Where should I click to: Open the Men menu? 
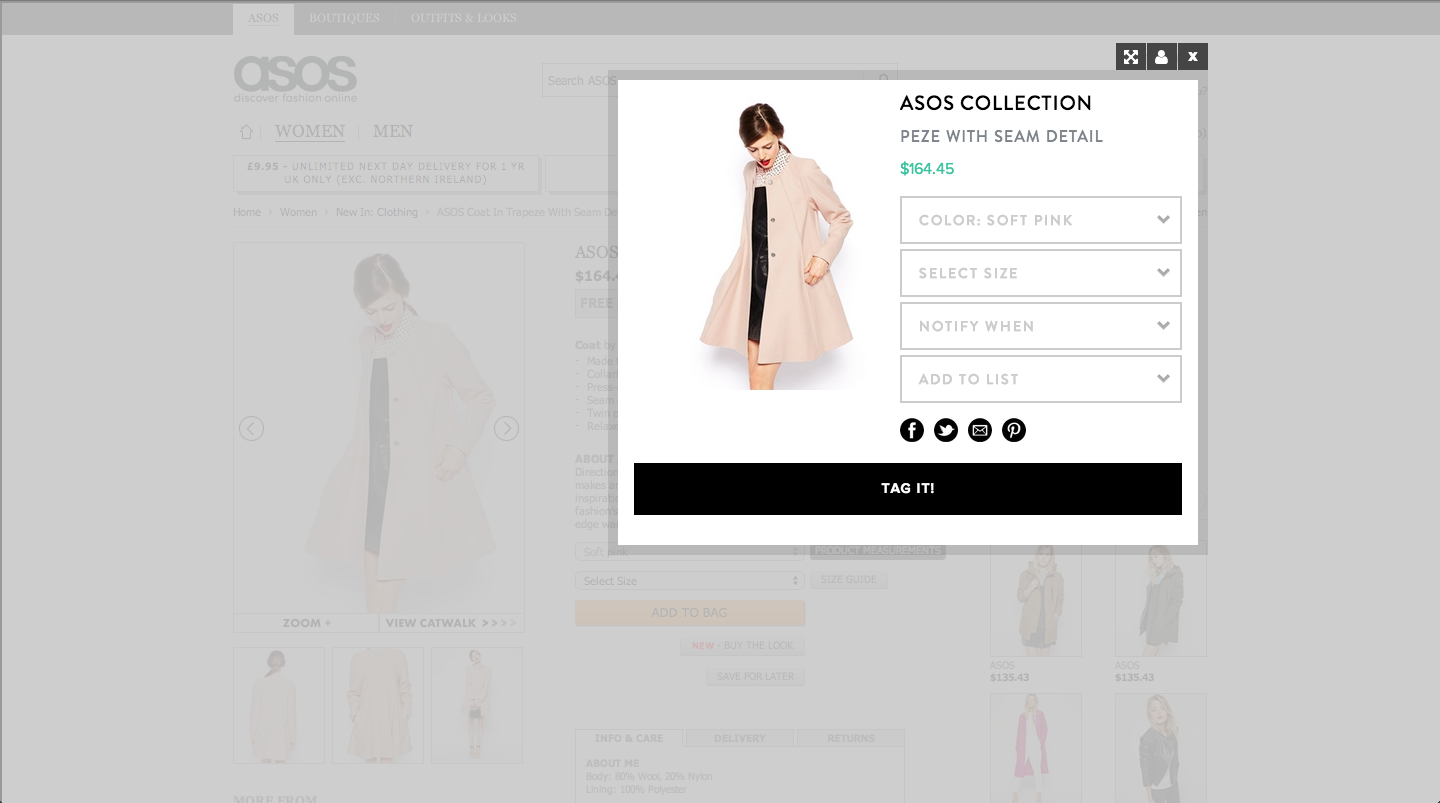click(393, 132)
